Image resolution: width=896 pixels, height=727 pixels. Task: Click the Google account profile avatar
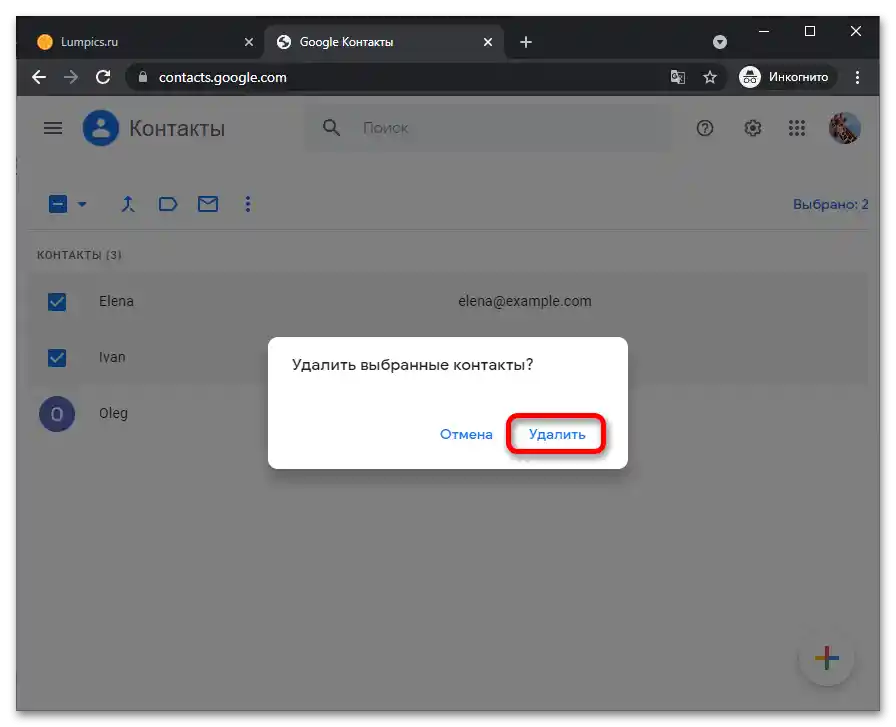coord(845,128)
